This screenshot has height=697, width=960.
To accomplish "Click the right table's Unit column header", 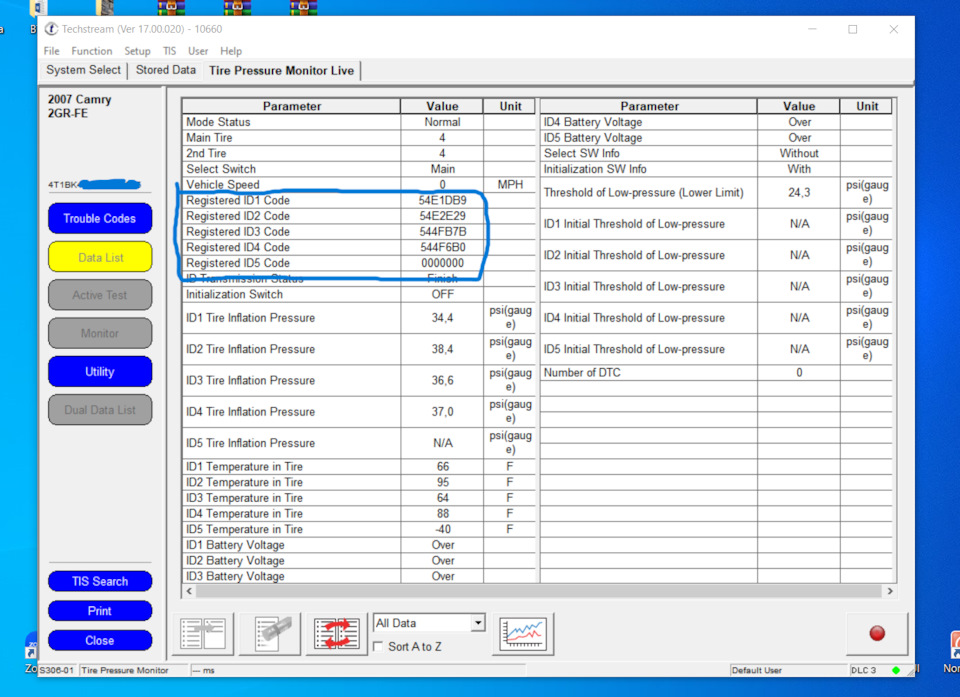I will pyautogui.click(x=867, y=106).
